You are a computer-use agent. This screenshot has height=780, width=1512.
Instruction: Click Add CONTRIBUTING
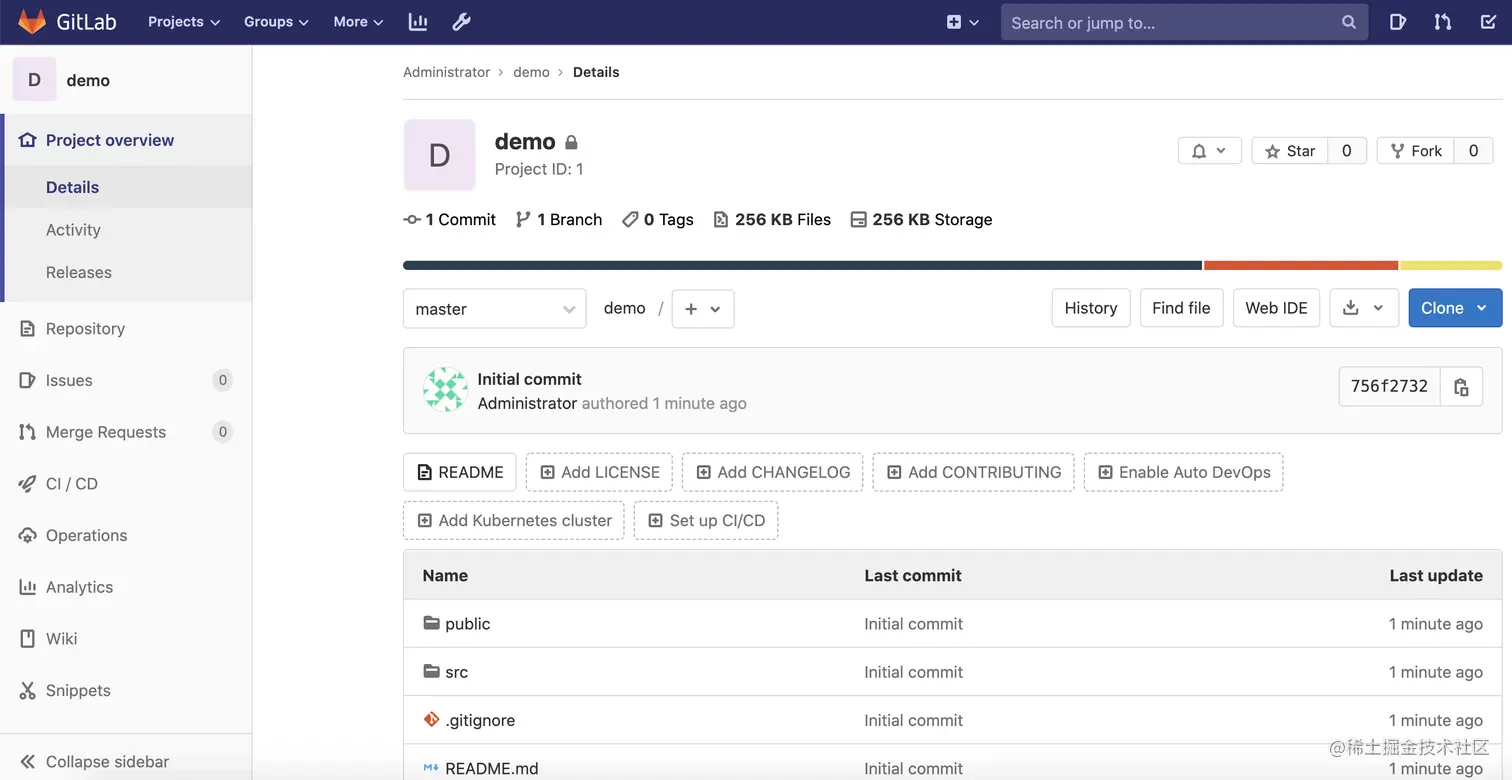pyautogui.click(x=974, y=472)
